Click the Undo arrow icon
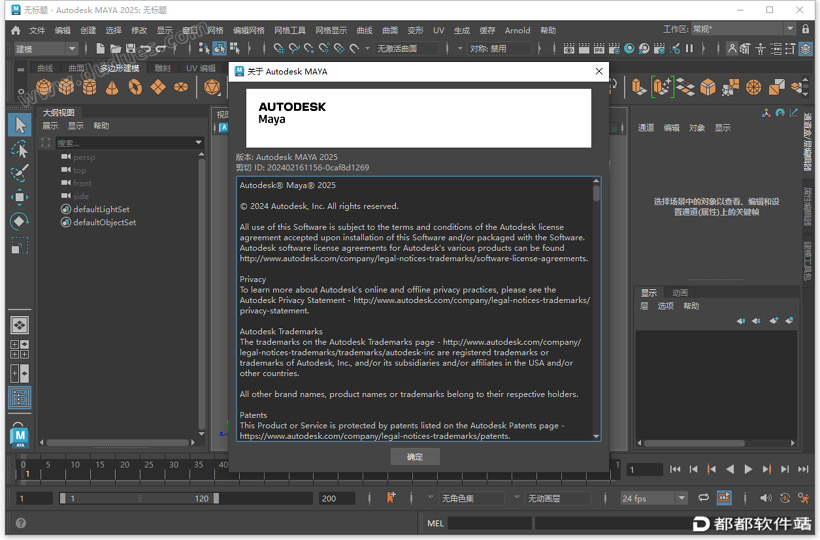 pos(145,49)
